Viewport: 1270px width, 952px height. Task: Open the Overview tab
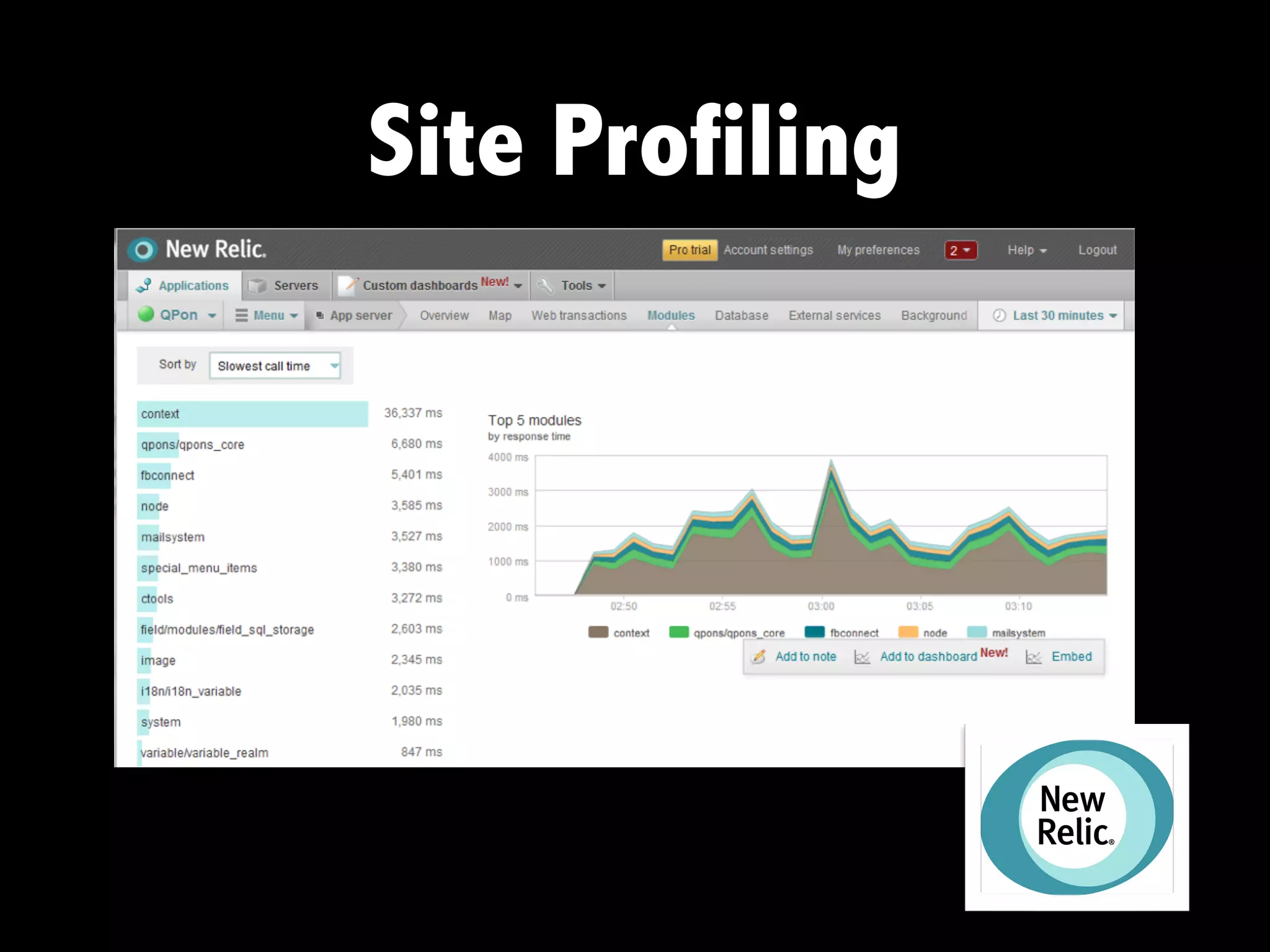(x=444, y=315)
